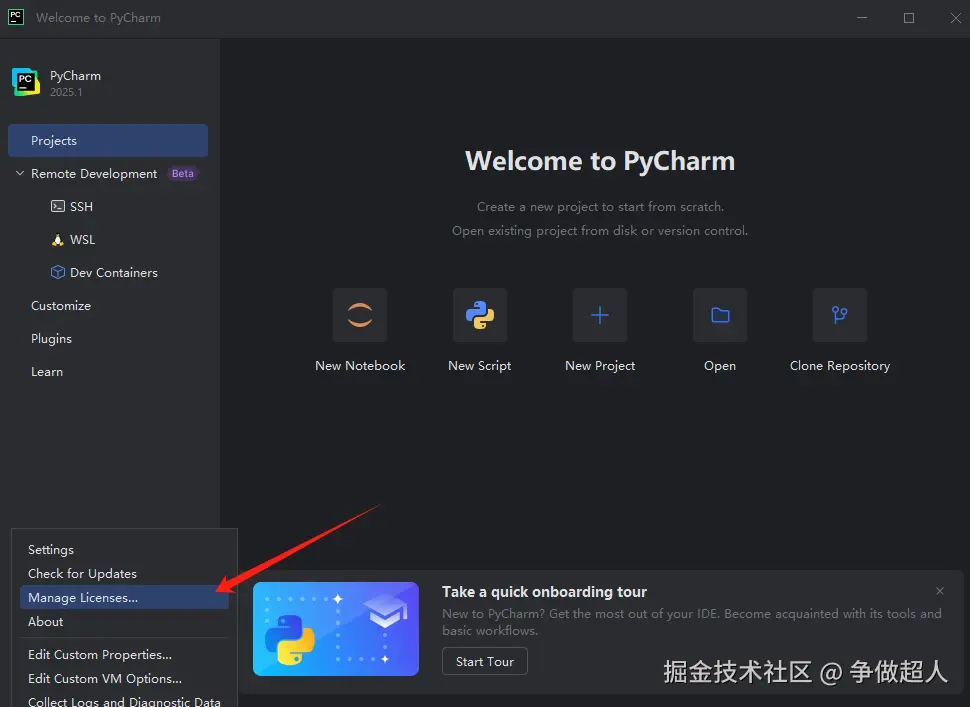
Task: Click the "Take a quick onboarding tour" heading
Action: [544, 592]
